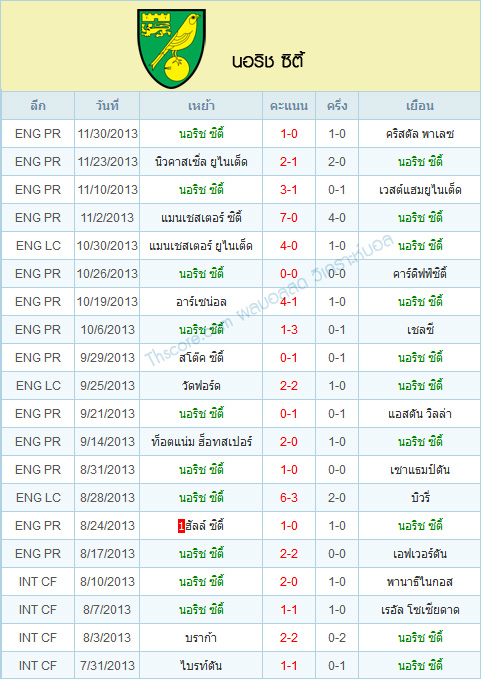This screenshot has width=481, height=679.
Task: Open away team คริสตัล พาเลซ
Action: [420, 134]
